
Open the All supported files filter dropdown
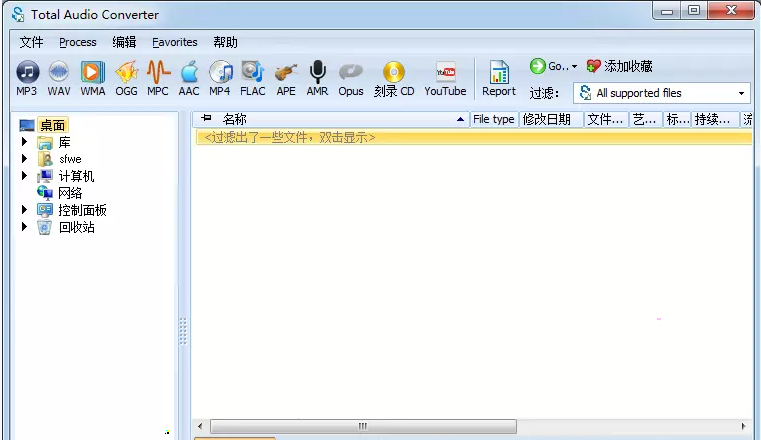[x=662, y=93]
